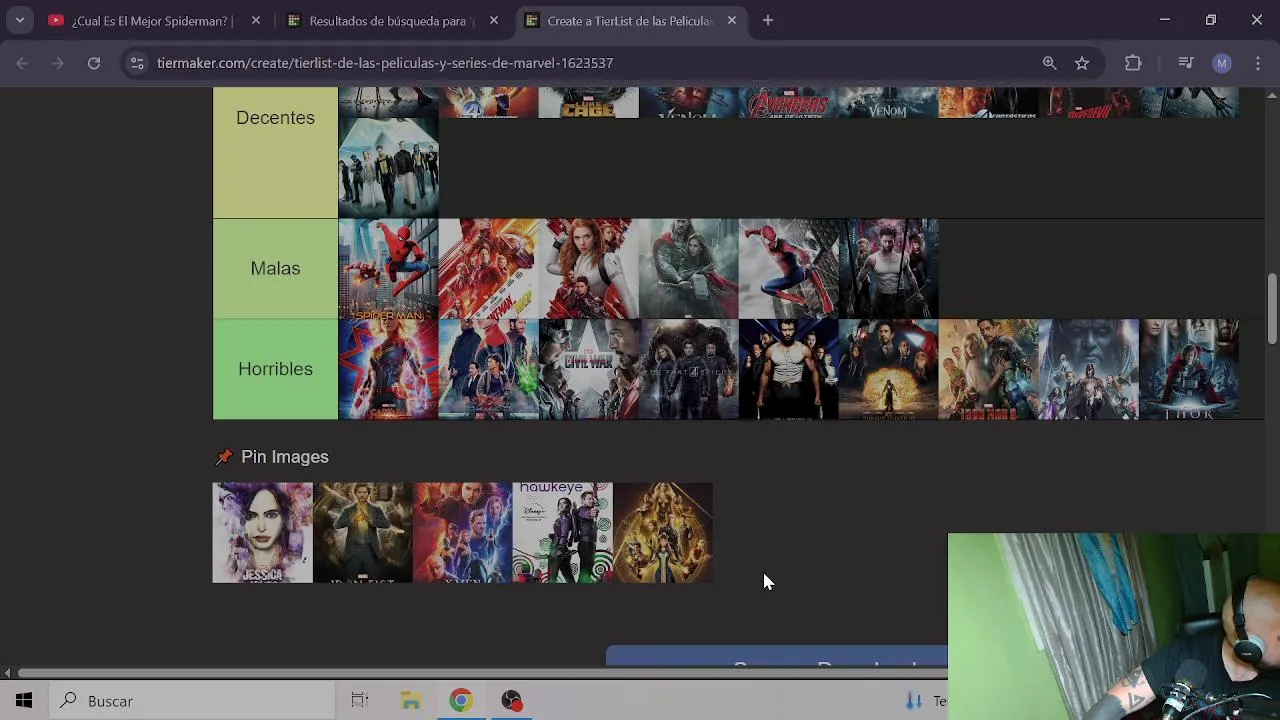1280x720 pixels.
Task: Click the horizontal page scrollbar
Action: coord(483,672)
